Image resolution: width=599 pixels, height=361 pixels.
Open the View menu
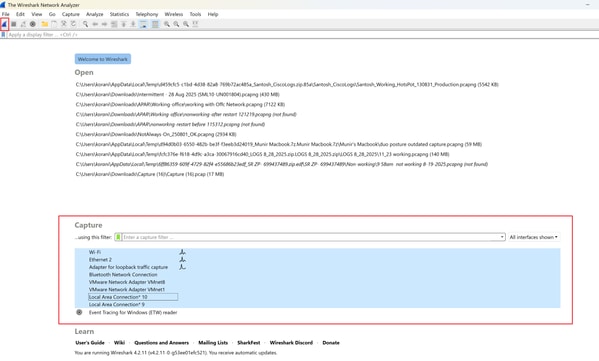pyautogui.click(x=37, y=14)
